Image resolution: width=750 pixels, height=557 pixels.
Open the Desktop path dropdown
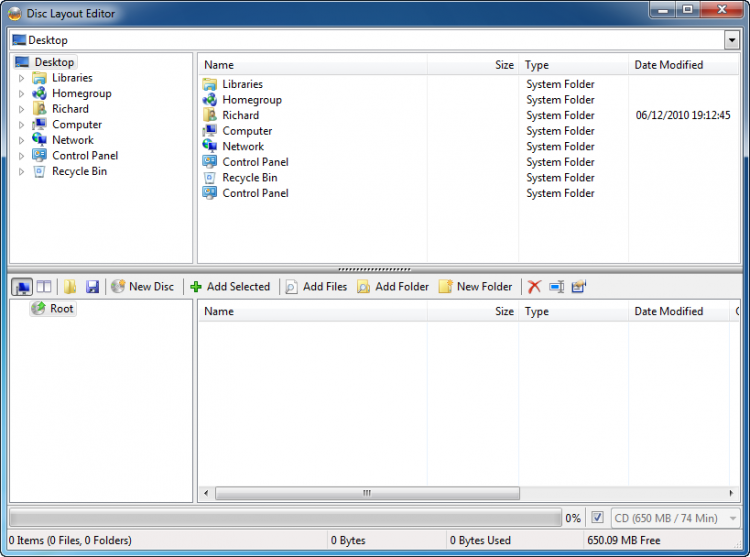pos(731,40)
